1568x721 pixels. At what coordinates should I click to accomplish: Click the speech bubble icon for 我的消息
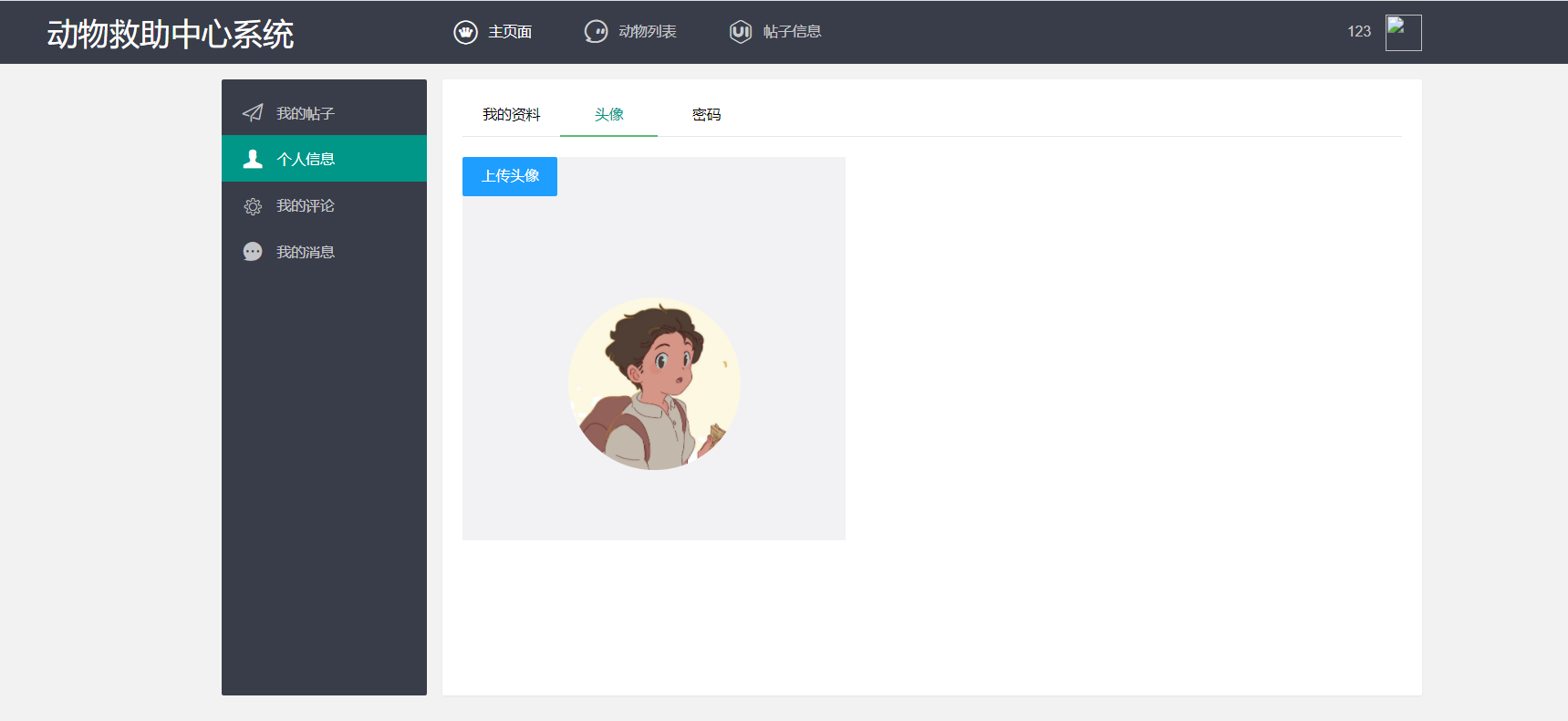point(253,252)
